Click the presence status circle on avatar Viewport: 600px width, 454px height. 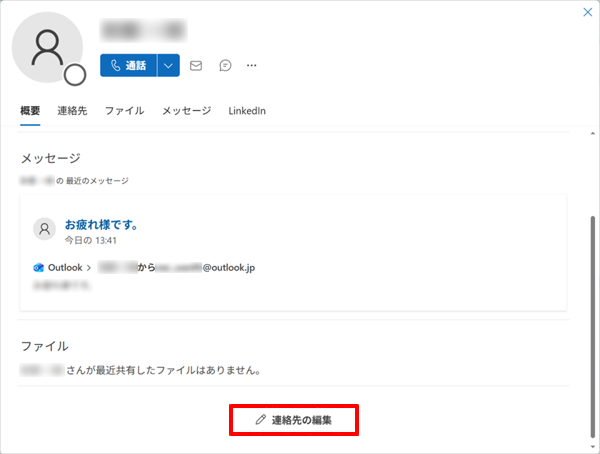[x=75, y=75]
